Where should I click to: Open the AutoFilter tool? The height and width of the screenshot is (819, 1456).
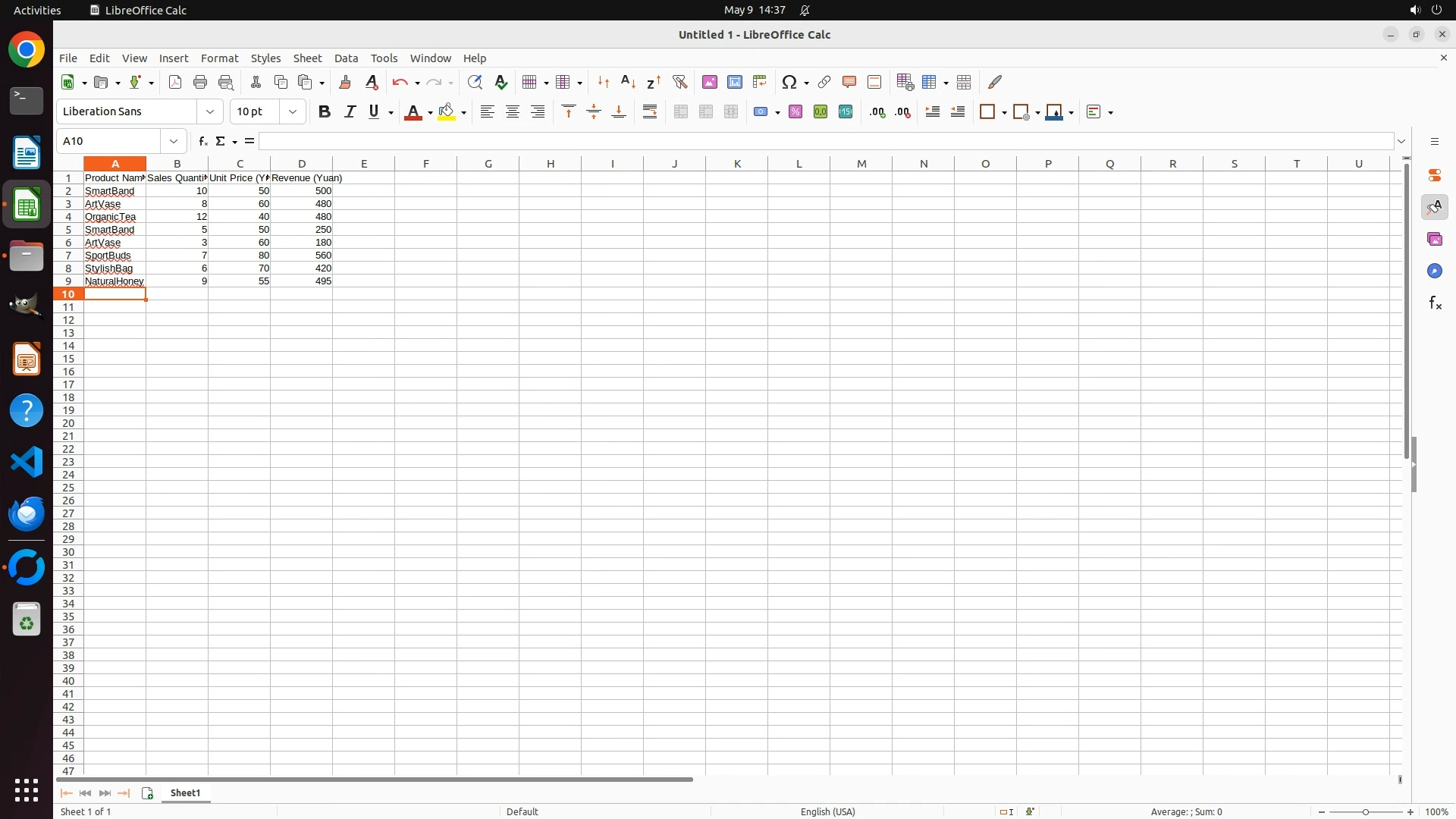pyautogui.click(x=679, y=82)
